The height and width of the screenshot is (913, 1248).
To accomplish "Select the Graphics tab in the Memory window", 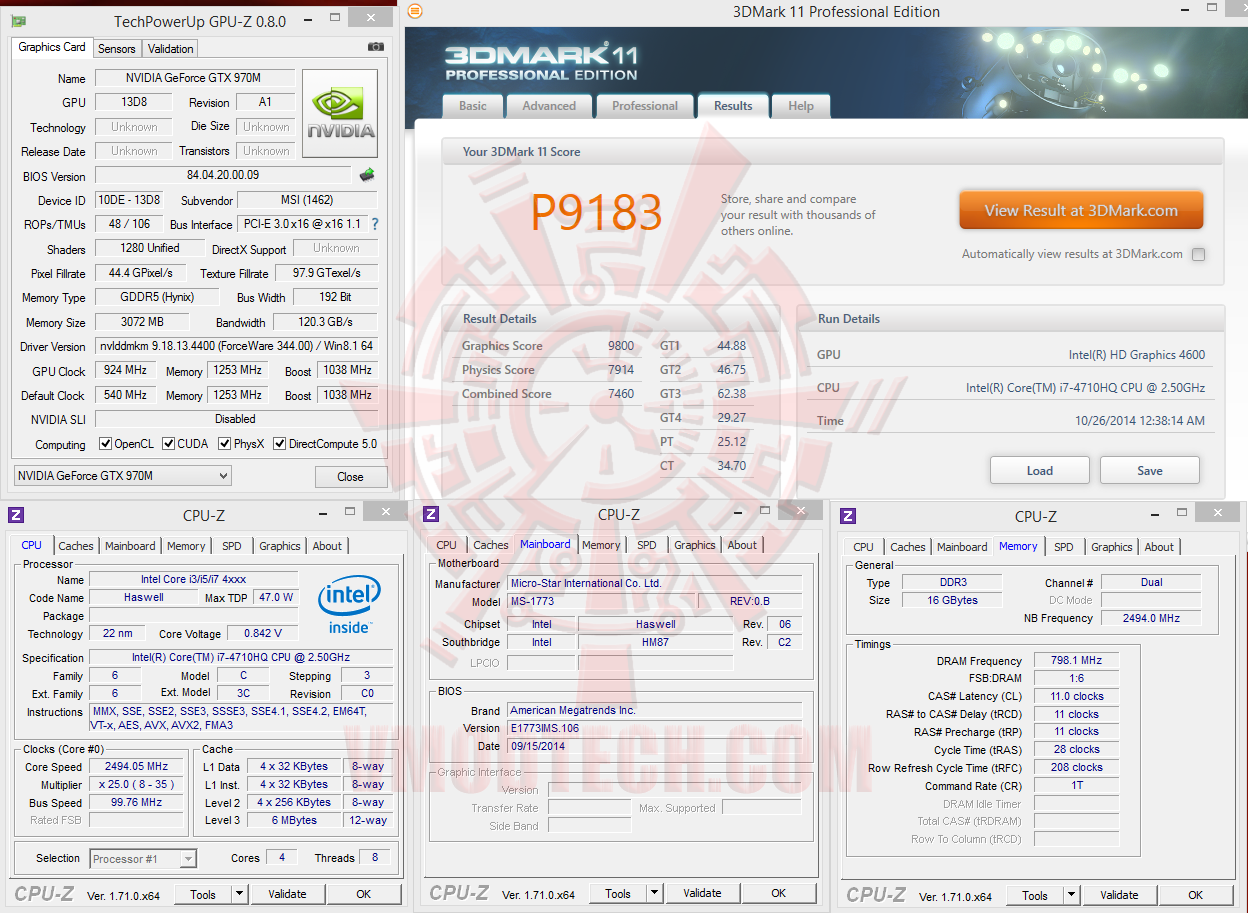I will click(x=1112, y=547).
